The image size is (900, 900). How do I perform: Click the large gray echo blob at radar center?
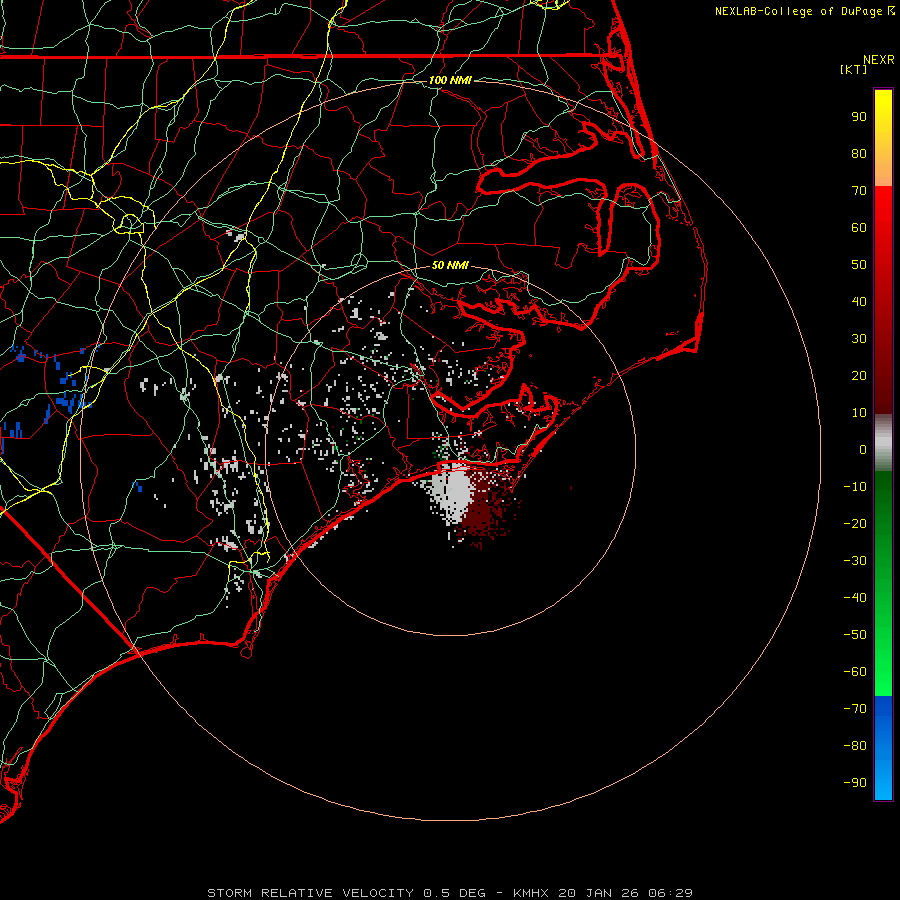(x=452, y=492)
